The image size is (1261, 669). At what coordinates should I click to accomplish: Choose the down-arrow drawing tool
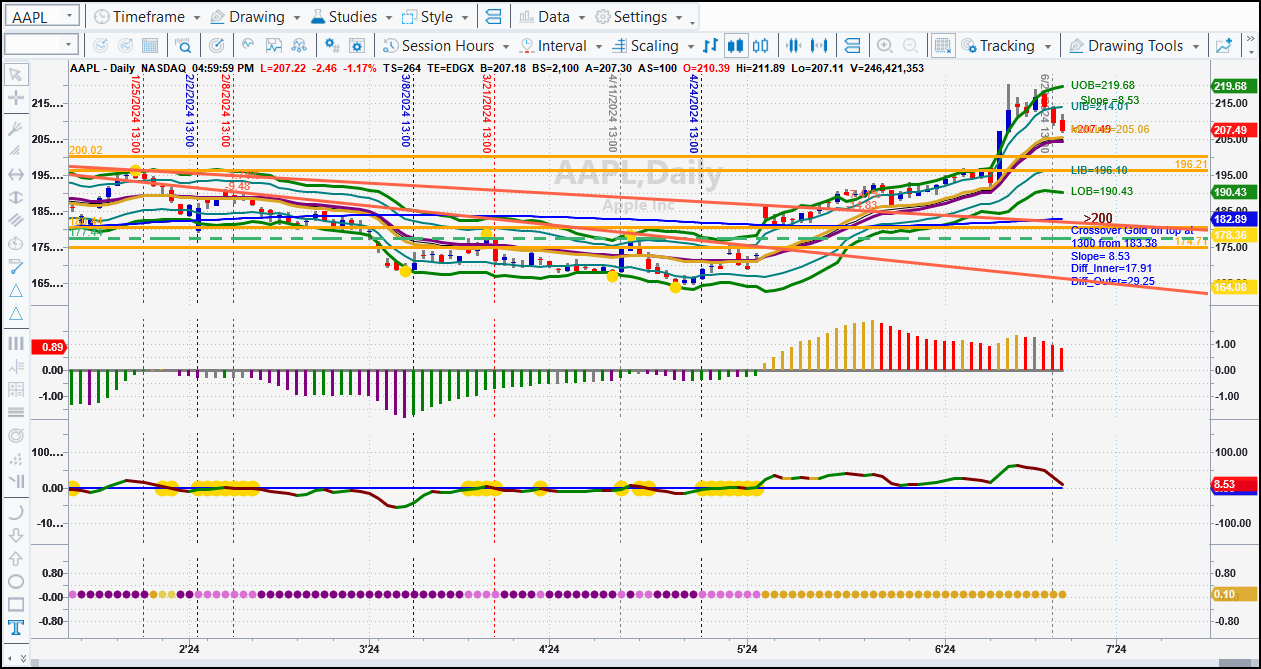coord(15,534)
